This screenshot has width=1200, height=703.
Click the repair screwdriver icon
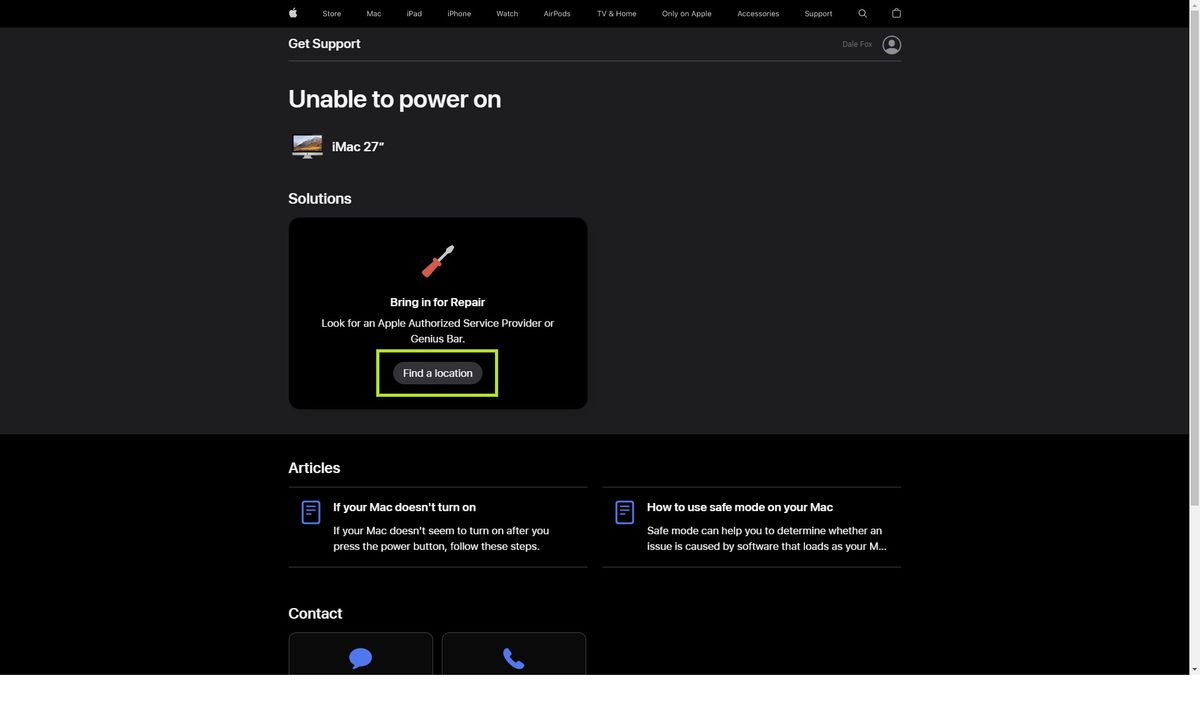(x=437, y=261)
